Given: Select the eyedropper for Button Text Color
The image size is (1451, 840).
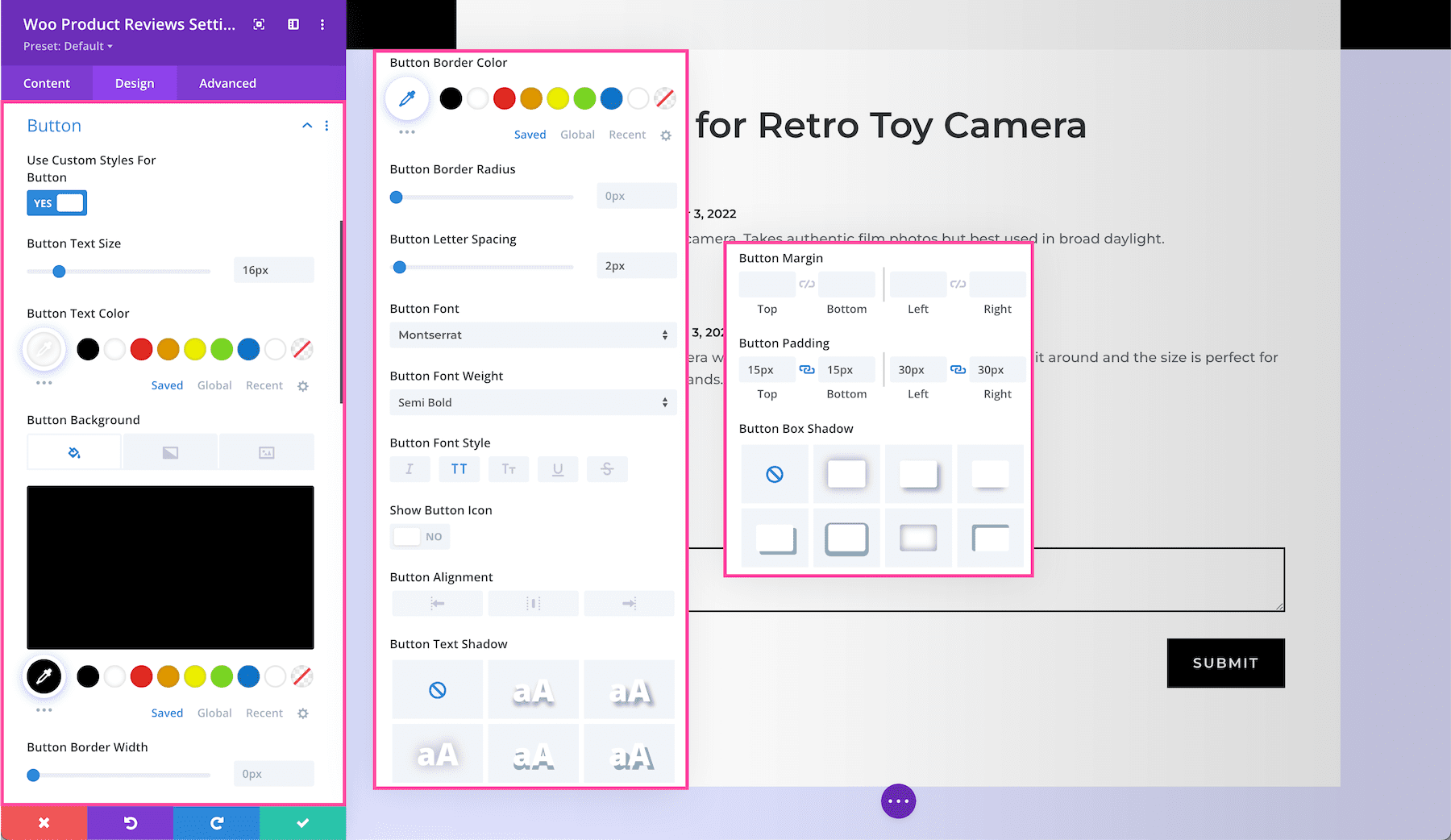Looking at the screenshot, I should [x=44, y=349].
